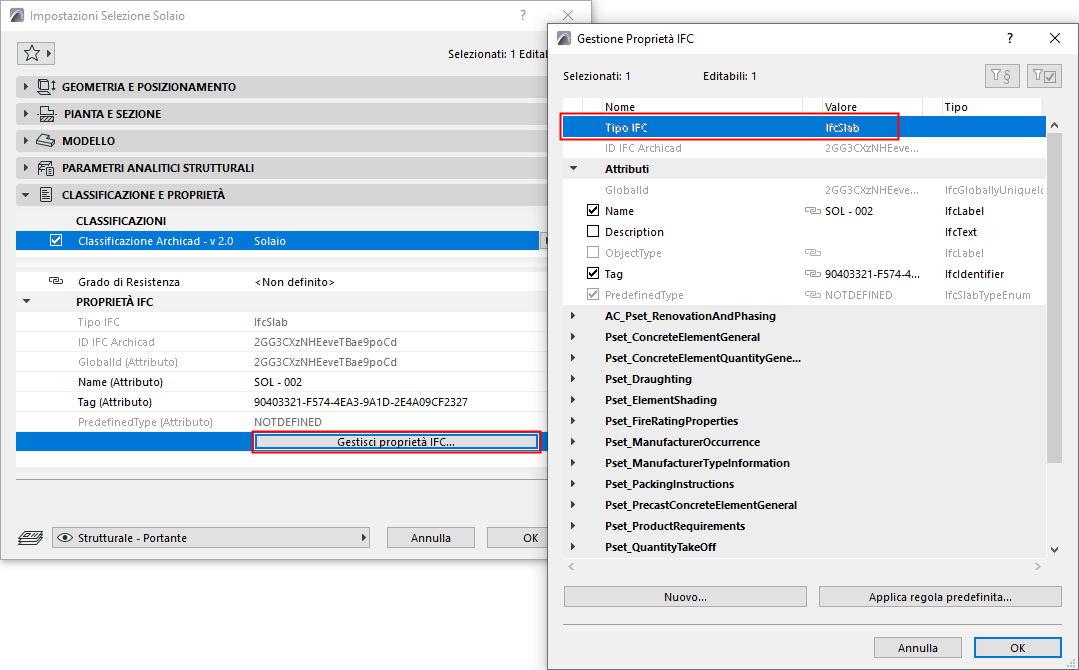Click the help question mark in Impostazioni Selezione Solaio

click(523, 15)
